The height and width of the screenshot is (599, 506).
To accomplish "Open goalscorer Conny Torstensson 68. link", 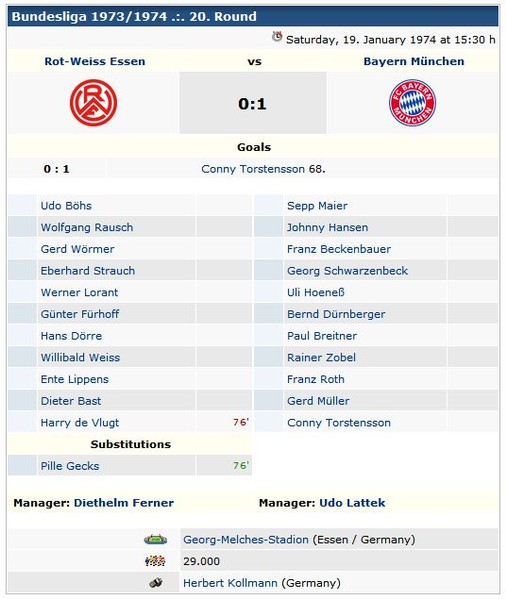I will coord(263,169).
